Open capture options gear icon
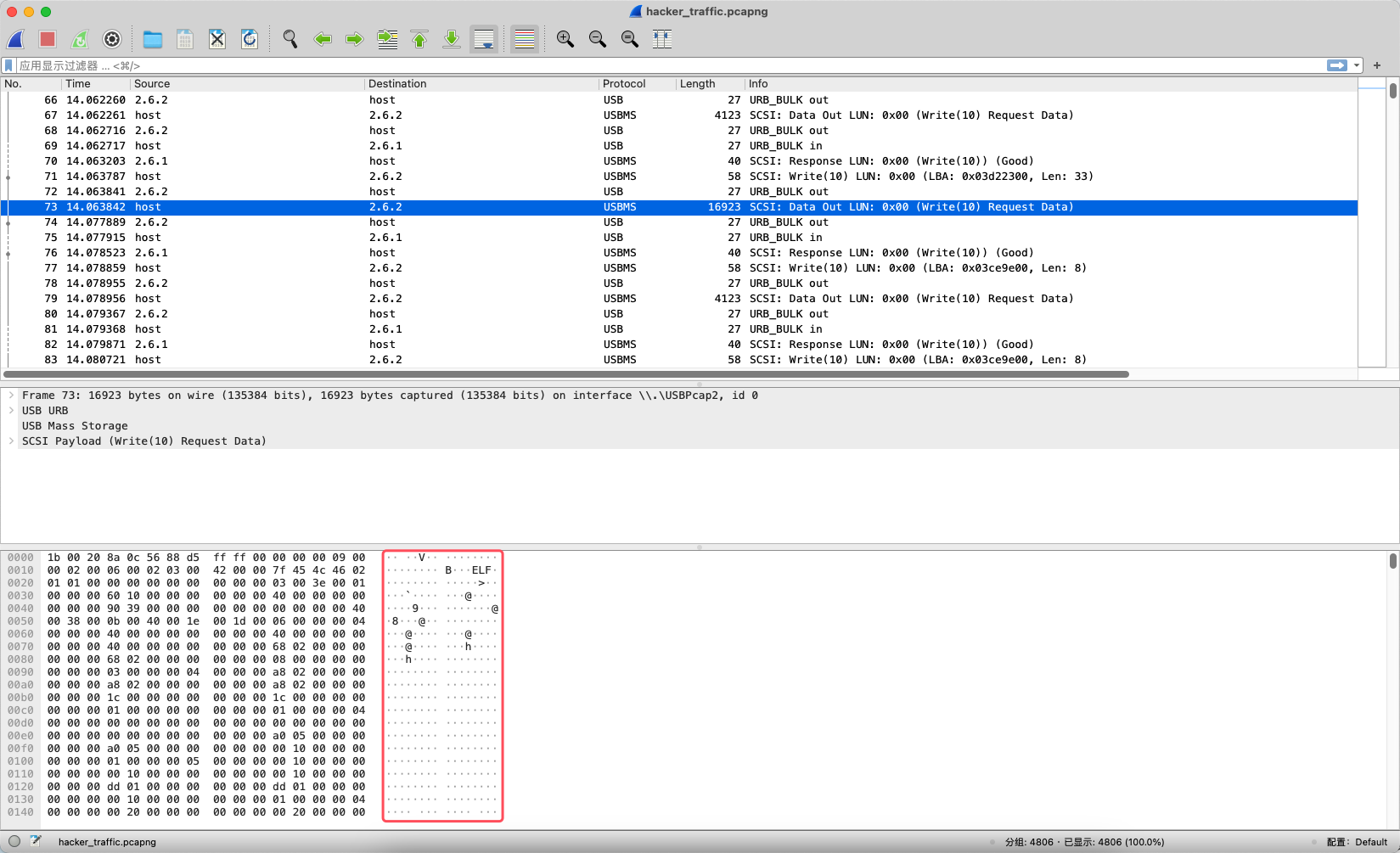The image size is (1400, 853). 112,39
